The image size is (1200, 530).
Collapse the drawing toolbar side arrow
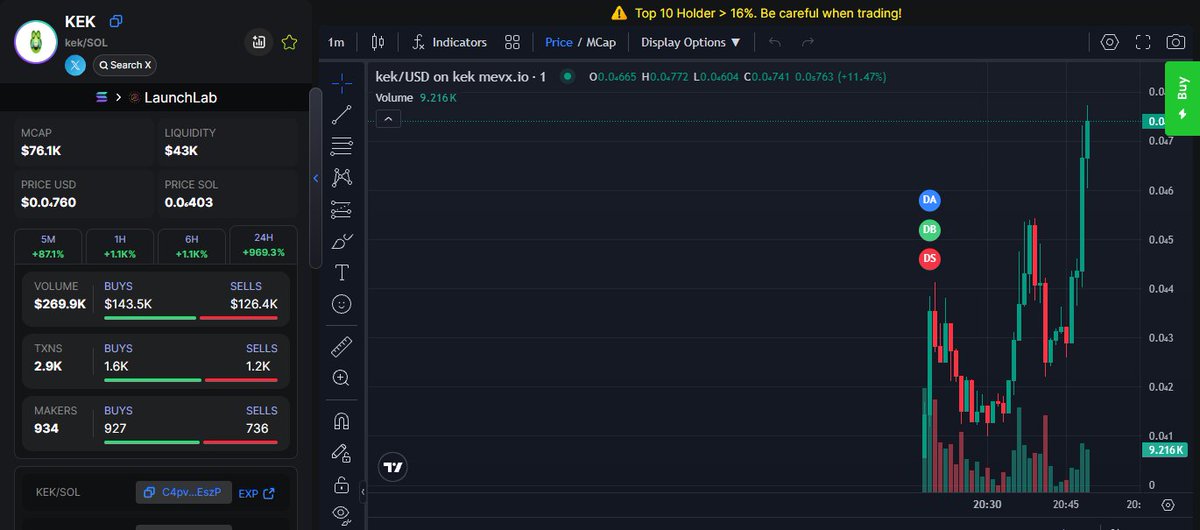tap(363, 492)
